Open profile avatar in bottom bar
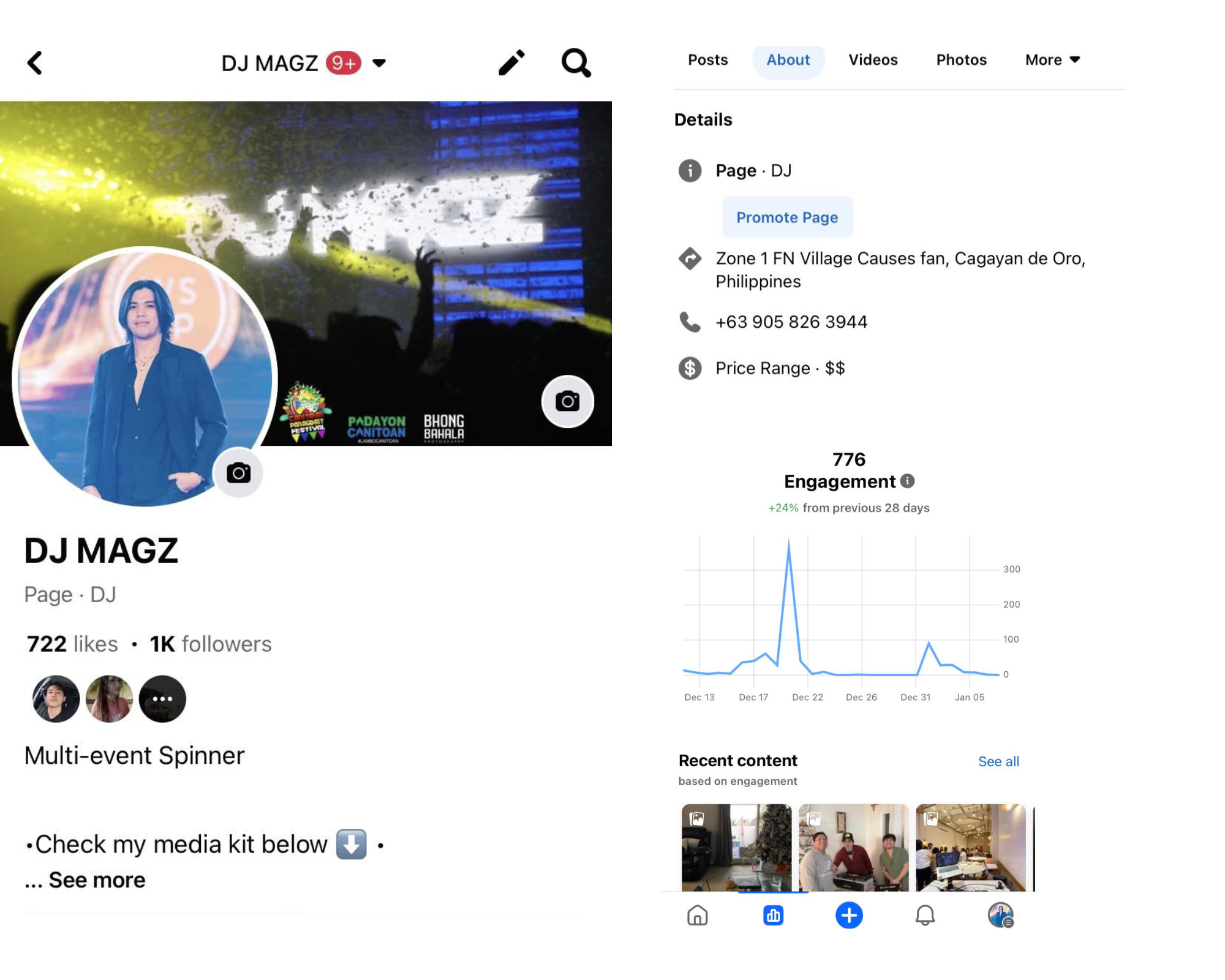The image size is (1225, 980). tap(1000, 915)
